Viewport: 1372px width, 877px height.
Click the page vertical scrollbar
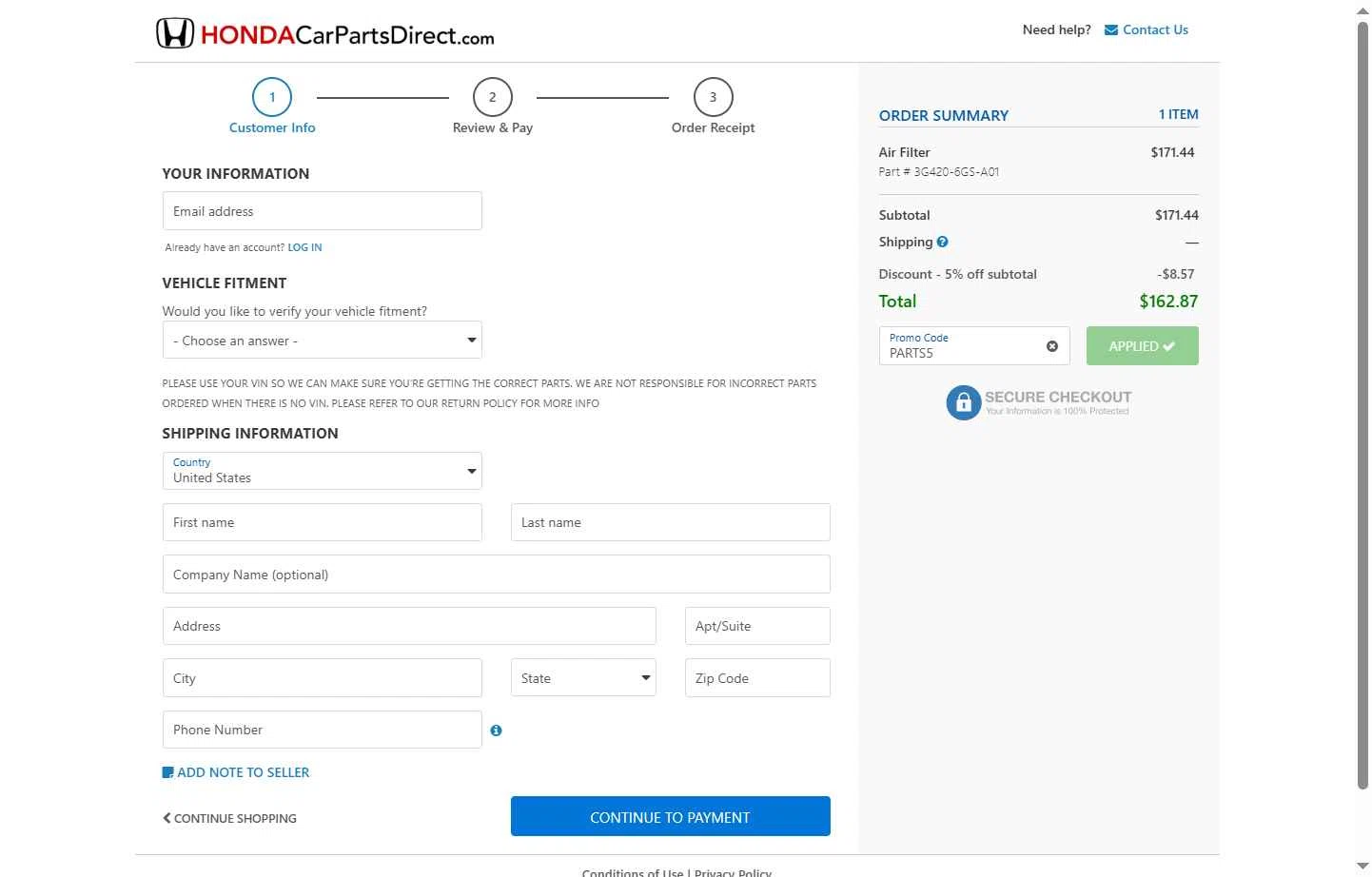(x=1362, y=404)
